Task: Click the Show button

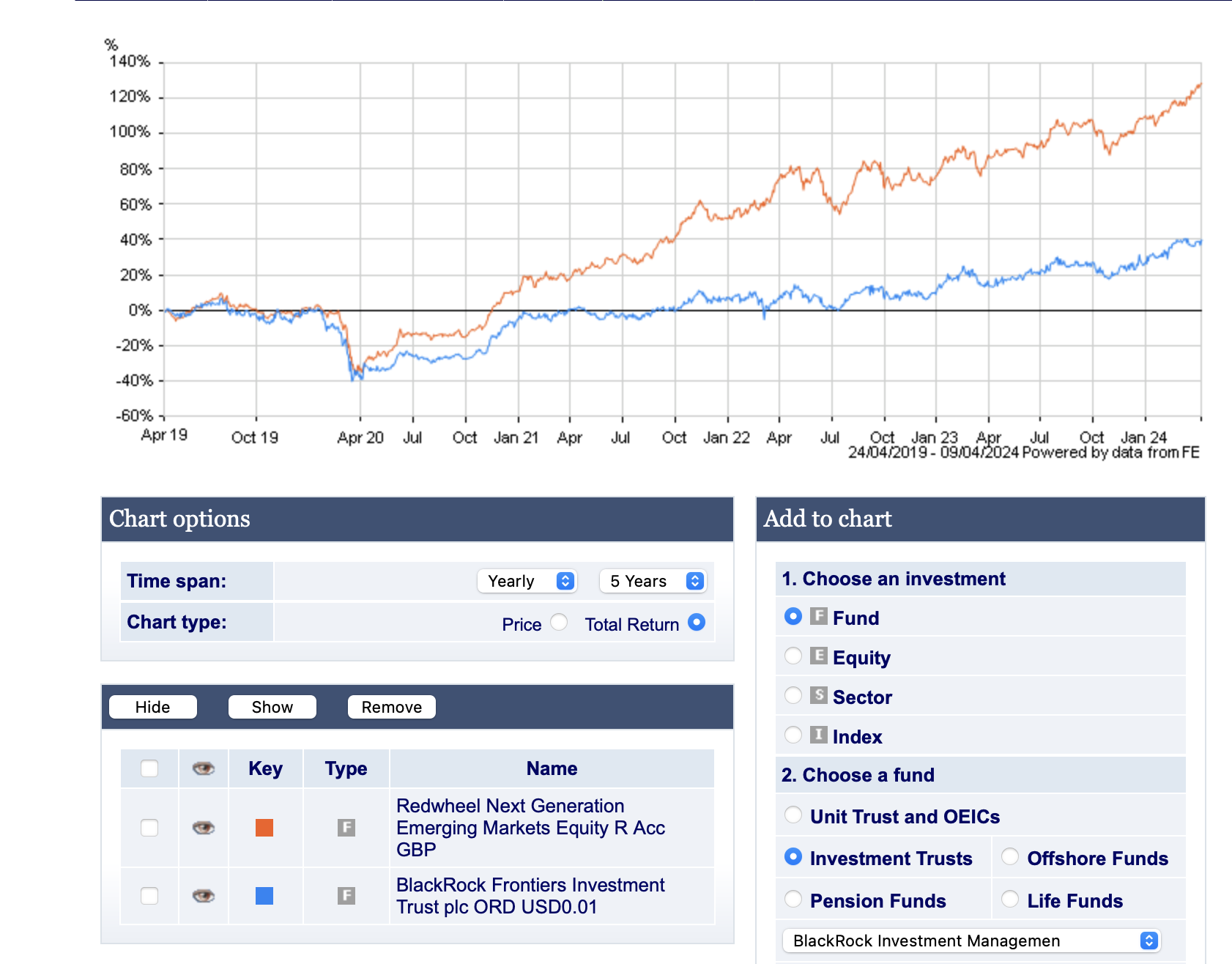Action: [x=272, y=707]
